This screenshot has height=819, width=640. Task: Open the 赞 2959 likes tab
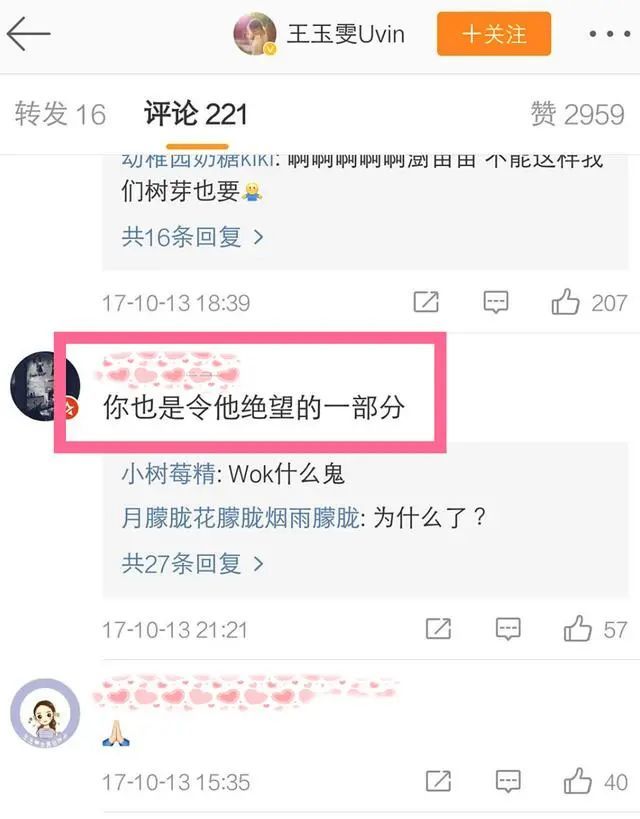tap(578, 114)
